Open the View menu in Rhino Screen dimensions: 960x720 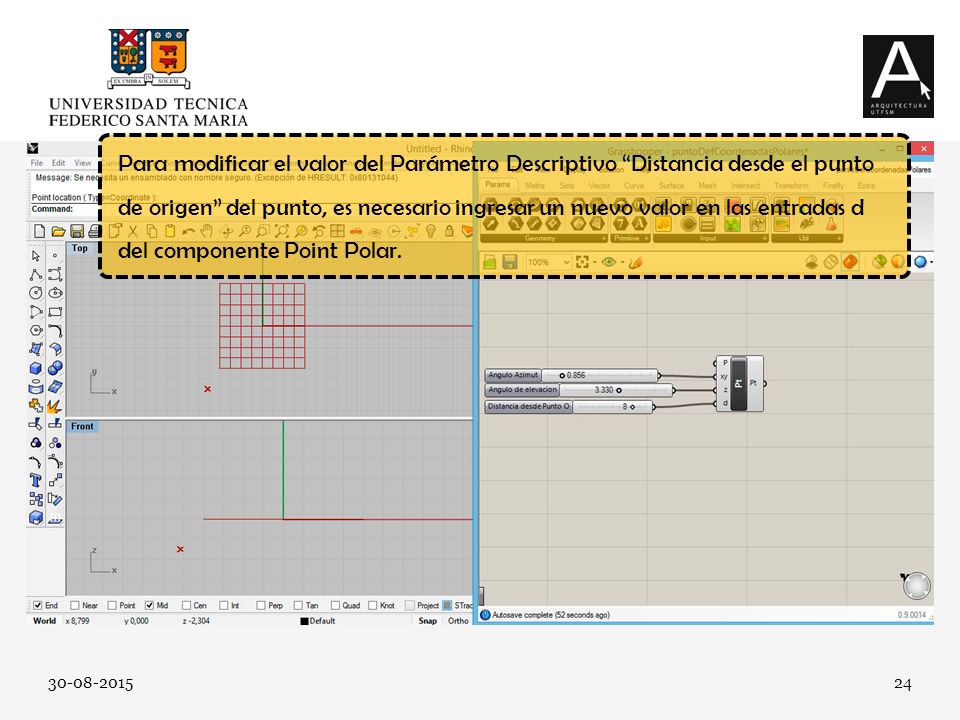[x=83, y=163]
